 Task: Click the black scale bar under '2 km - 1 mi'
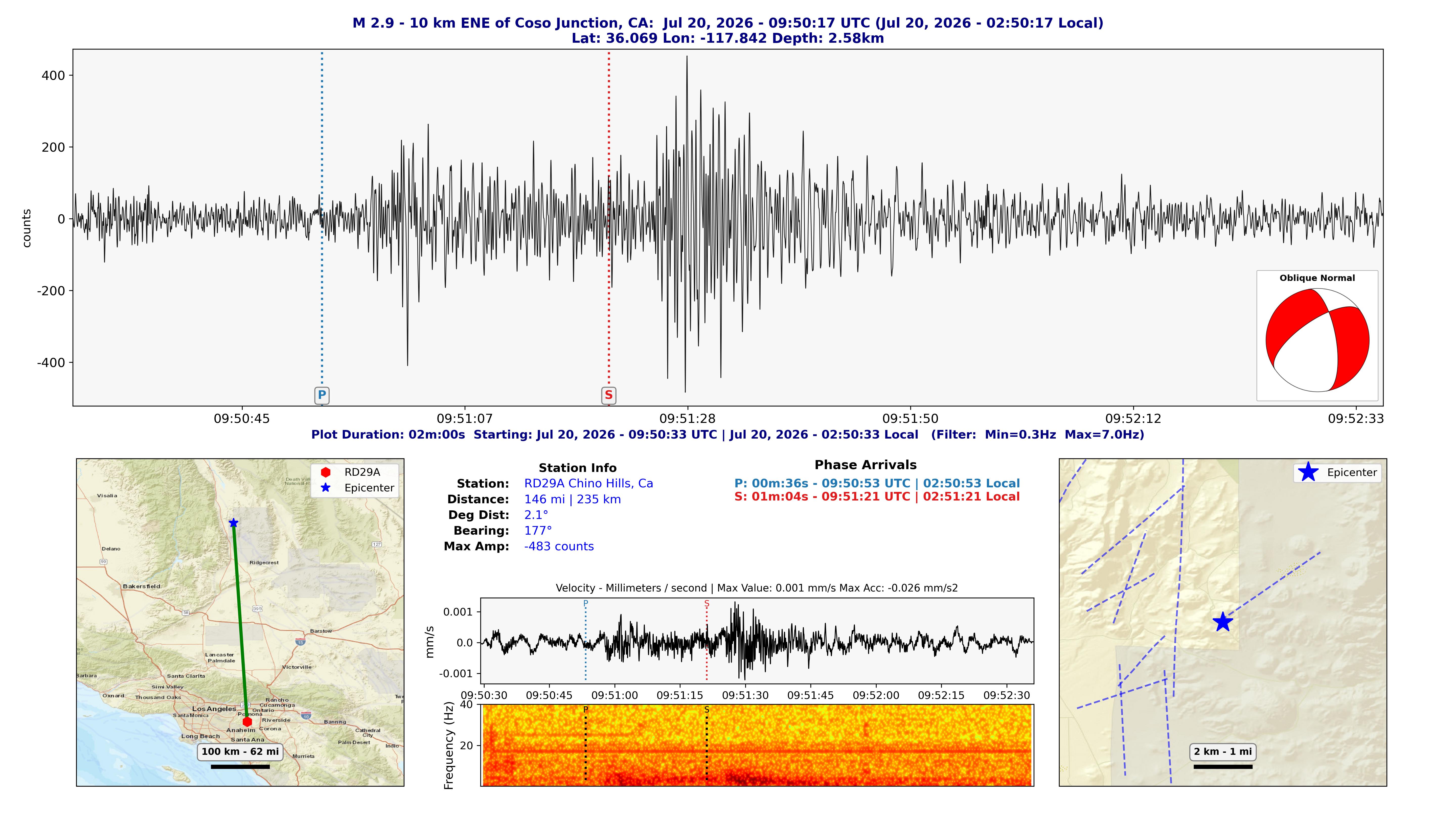1223,767
